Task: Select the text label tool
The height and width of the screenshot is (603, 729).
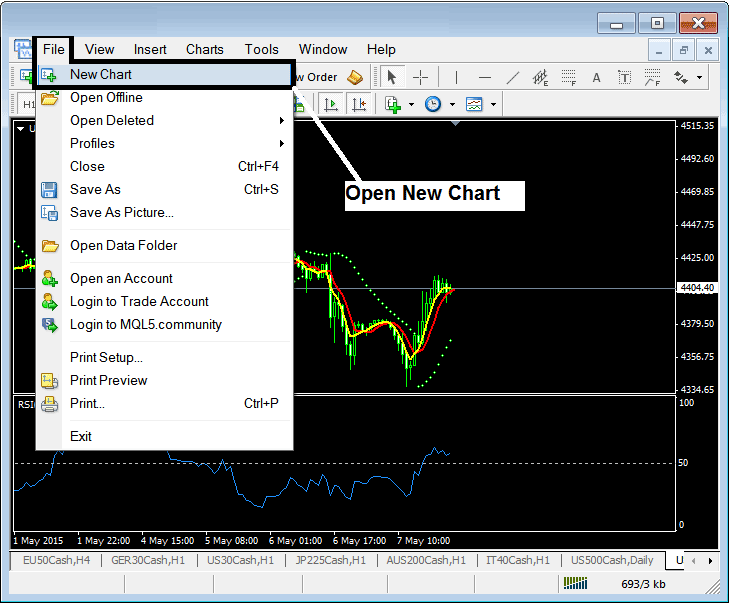Action: coord(624,77)
